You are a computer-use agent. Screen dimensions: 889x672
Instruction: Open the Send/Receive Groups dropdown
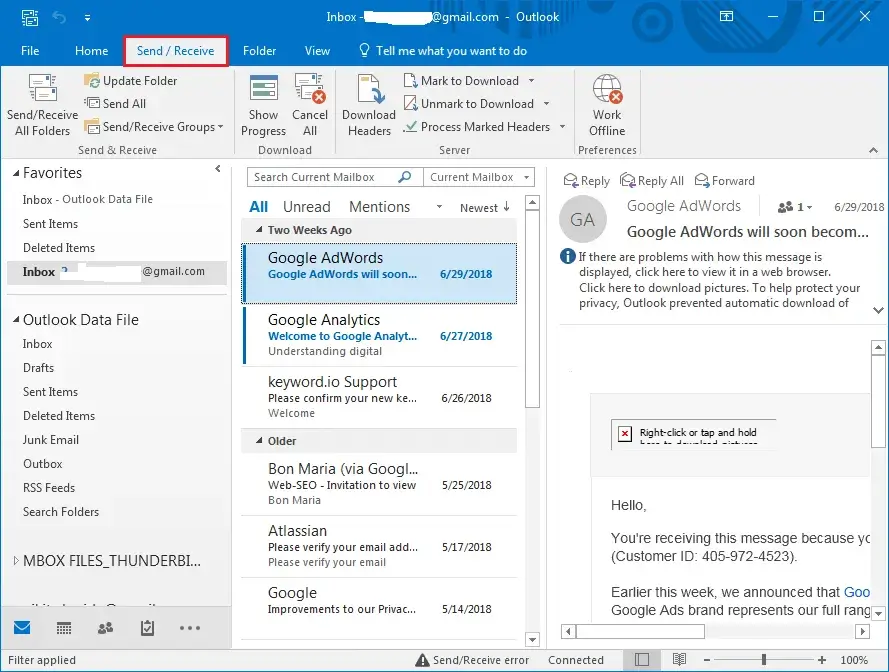[154, 127]
